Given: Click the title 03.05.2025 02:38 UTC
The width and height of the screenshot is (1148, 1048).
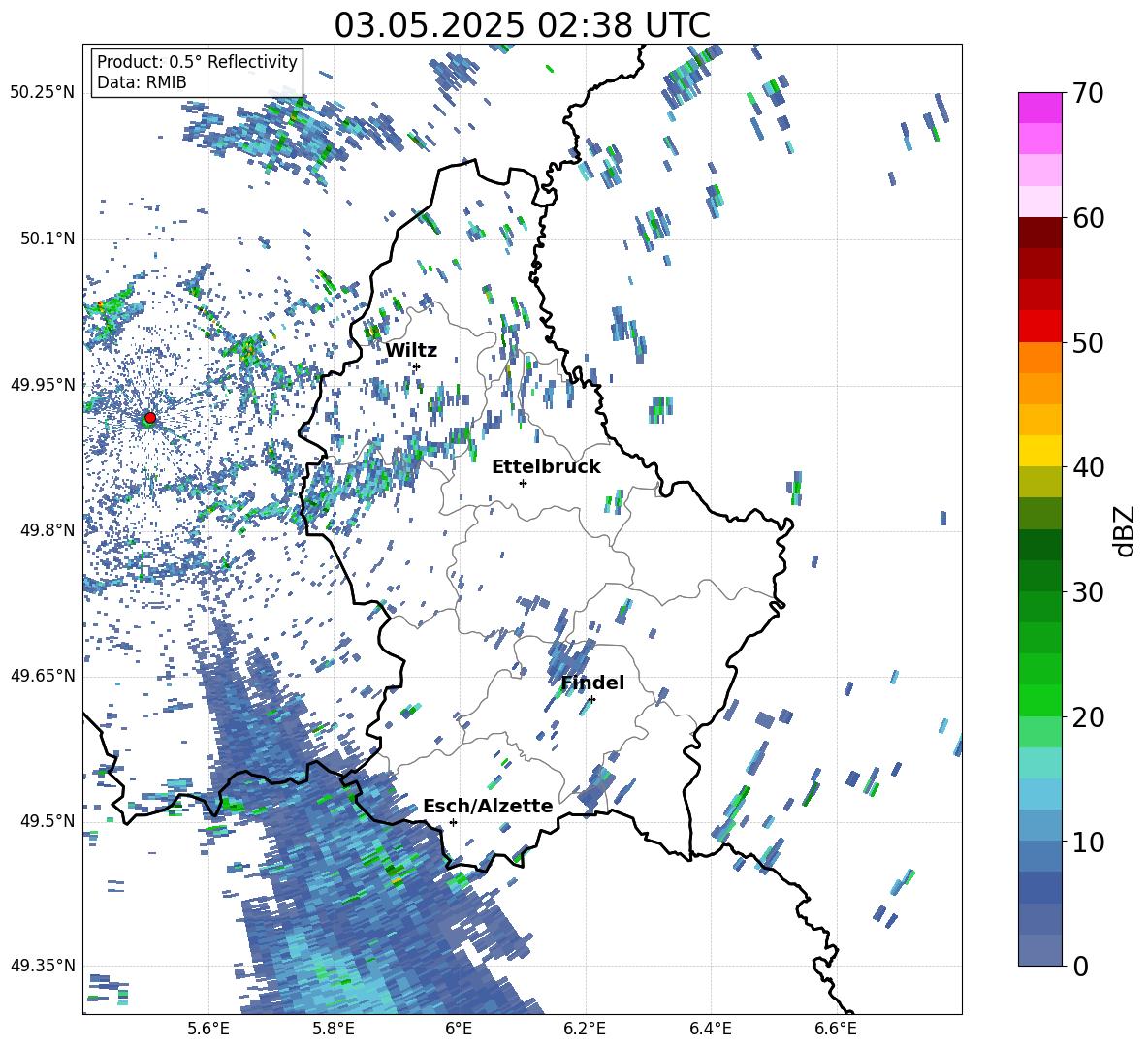Looking at the screenshot, I should point(522,25).
